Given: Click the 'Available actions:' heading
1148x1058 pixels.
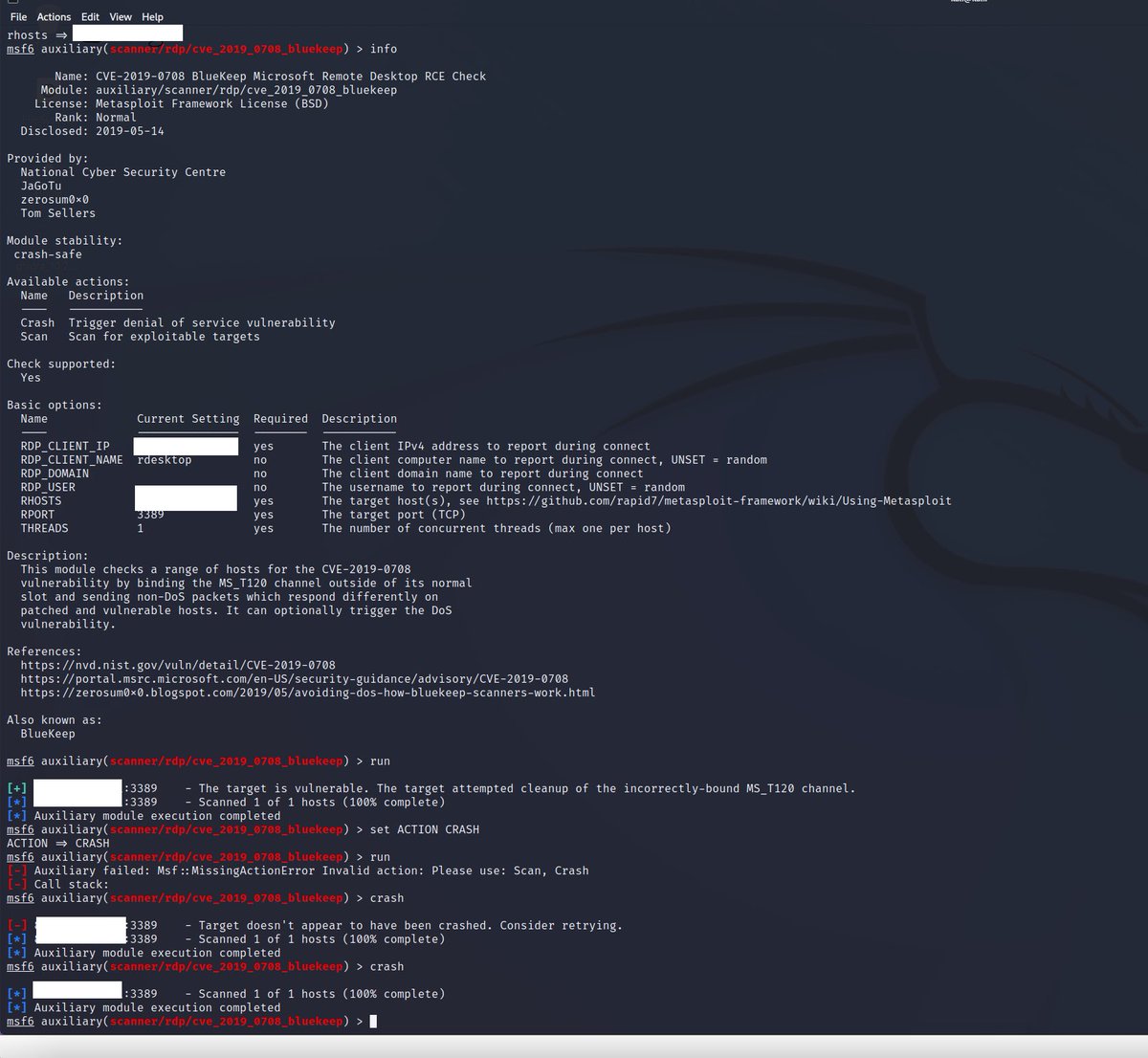Looking at the screenshot, I should pyautogui.click(x=68, y=282).
